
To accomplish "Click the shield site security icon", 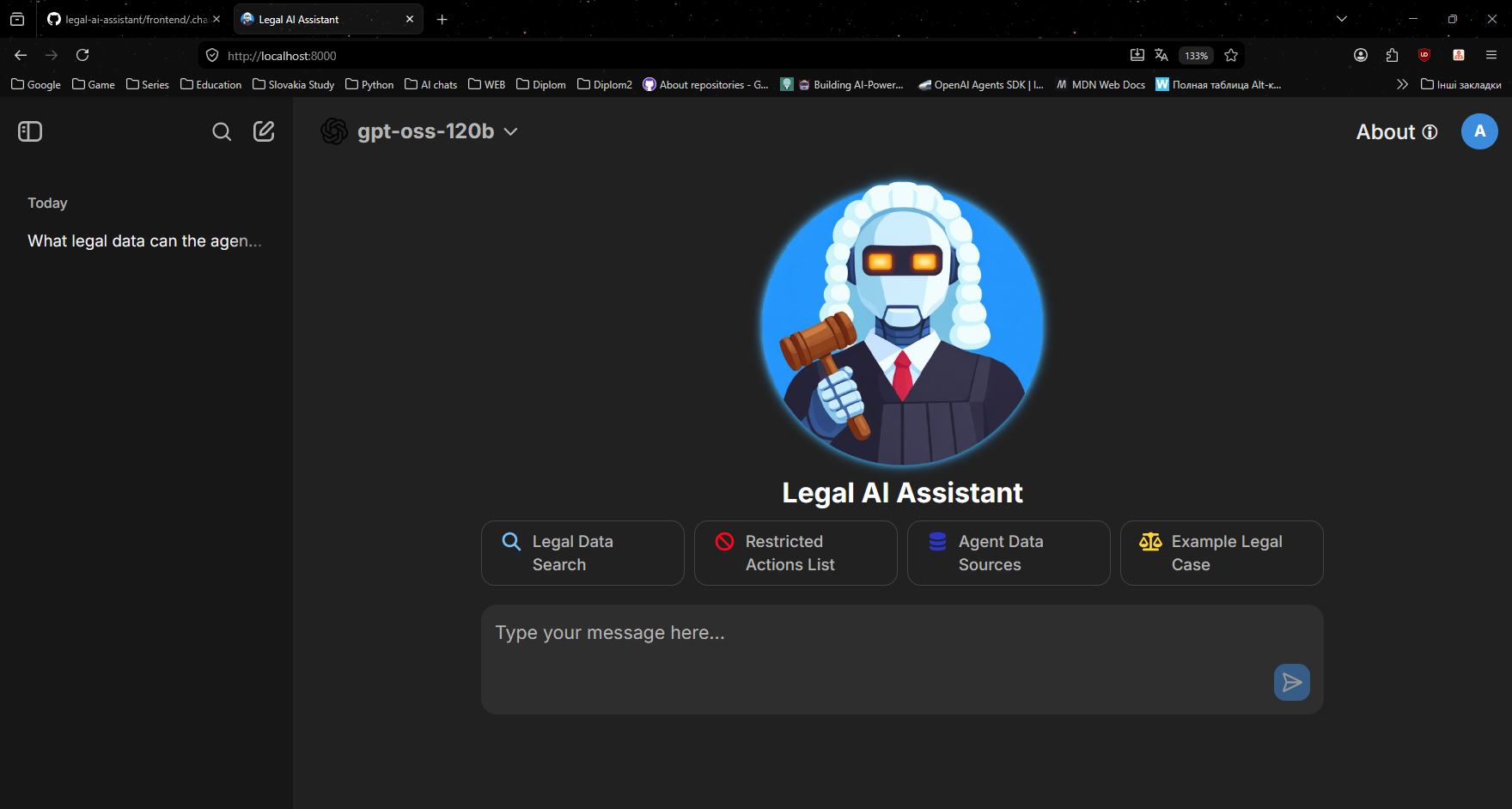I will 212,55.
